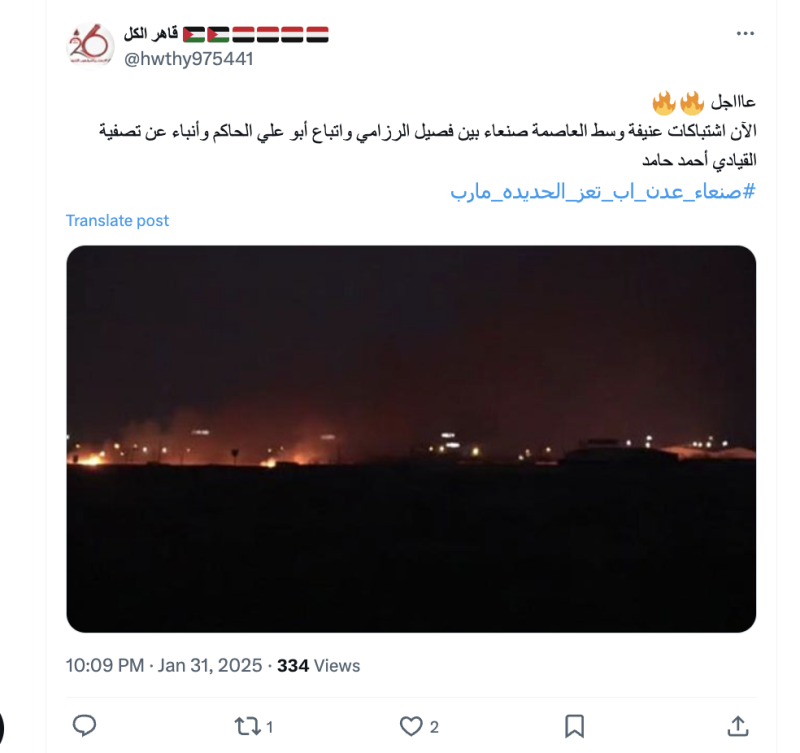View the 334 Views analytics
The height and width of the screenshot is (753, 800).
pos(318,666)
